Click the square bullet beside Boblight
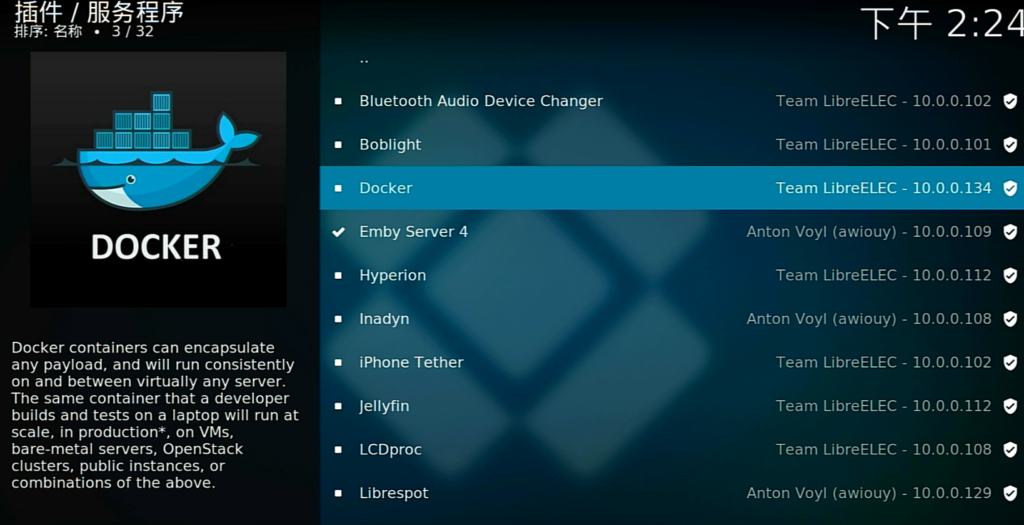Screen dimensions: 1024x525 (338, 145)
